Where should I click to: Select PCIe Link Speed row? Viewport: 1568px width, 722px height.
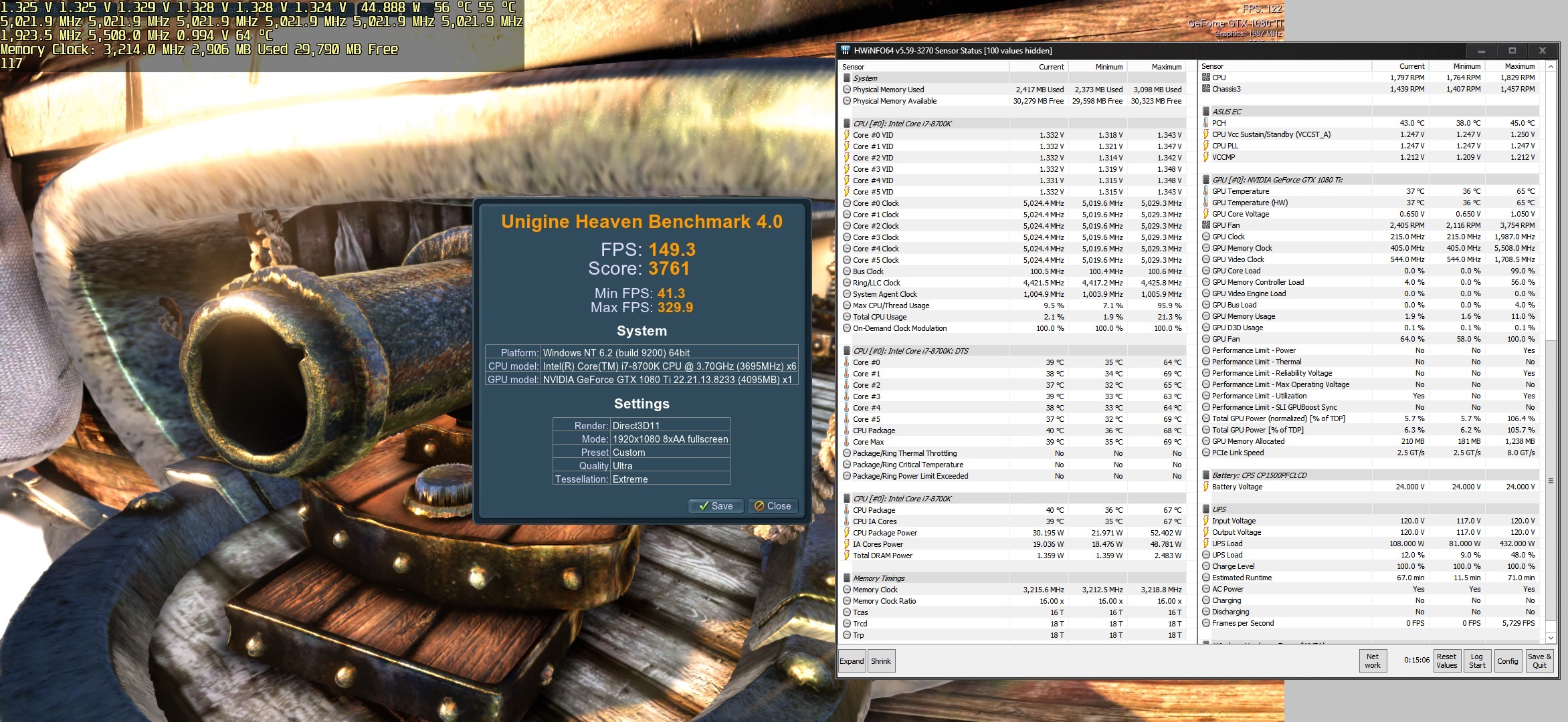(1369, 453)
